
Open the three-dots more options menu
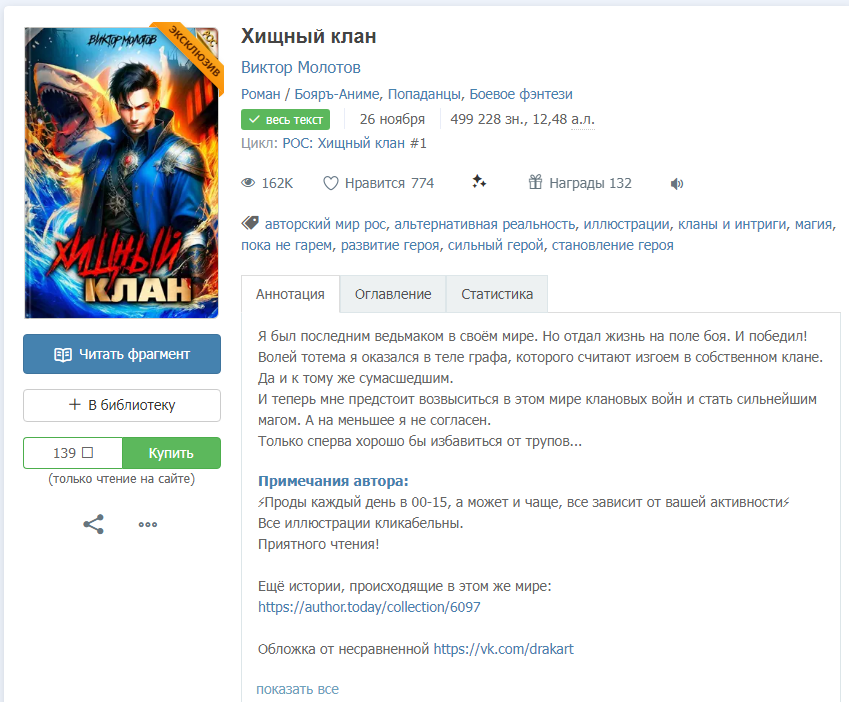[148, 524]
